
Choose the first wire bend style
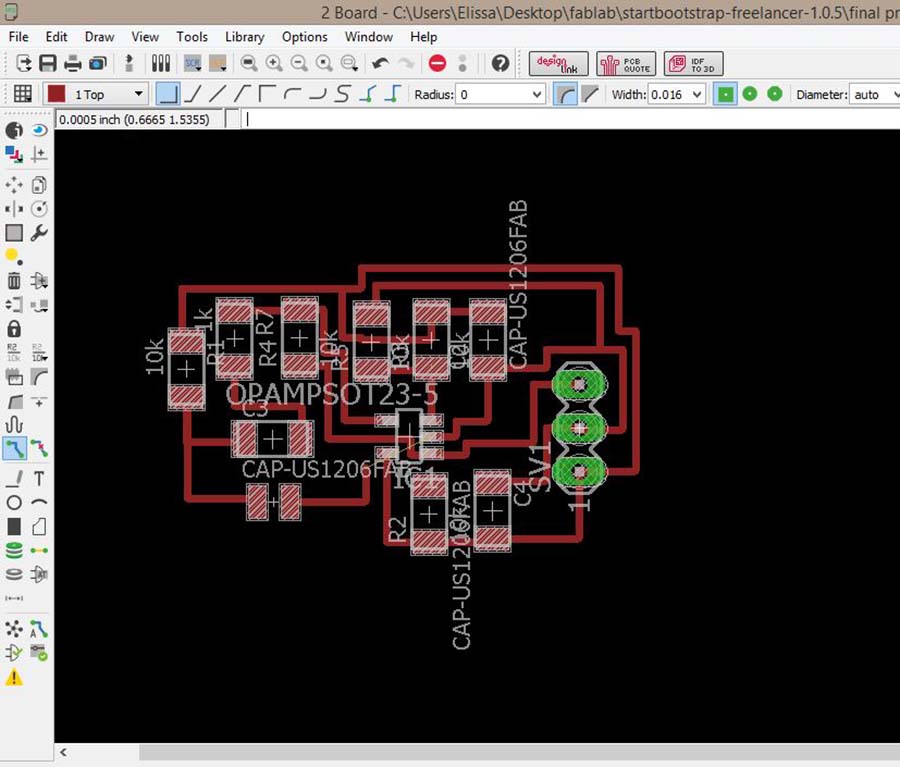tap(168, 94)
